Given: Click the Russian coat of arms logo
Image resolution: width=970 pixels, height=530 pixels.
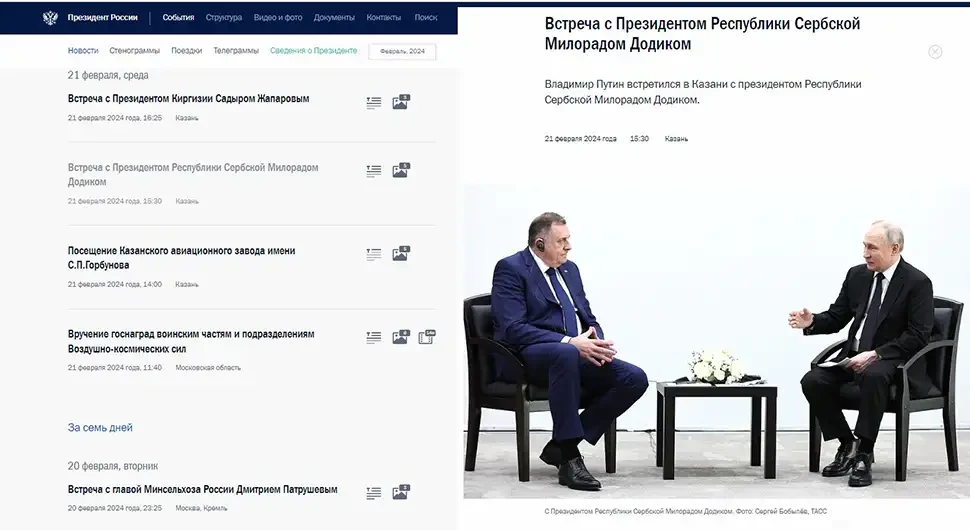Looking at the screenshot, I should (50, 17).
